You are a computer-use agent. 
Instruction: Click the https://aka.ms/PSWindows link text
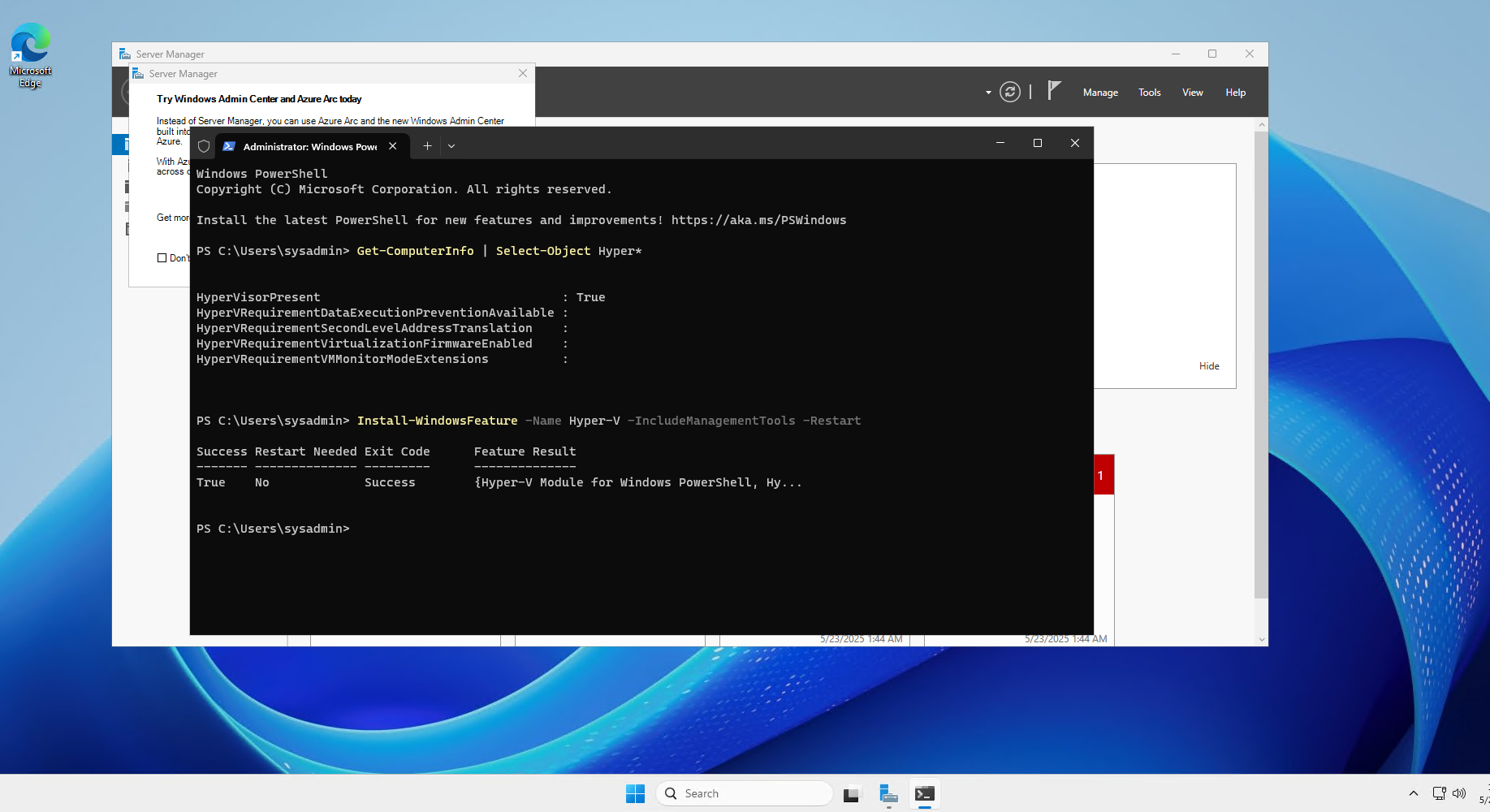point(758,220)
